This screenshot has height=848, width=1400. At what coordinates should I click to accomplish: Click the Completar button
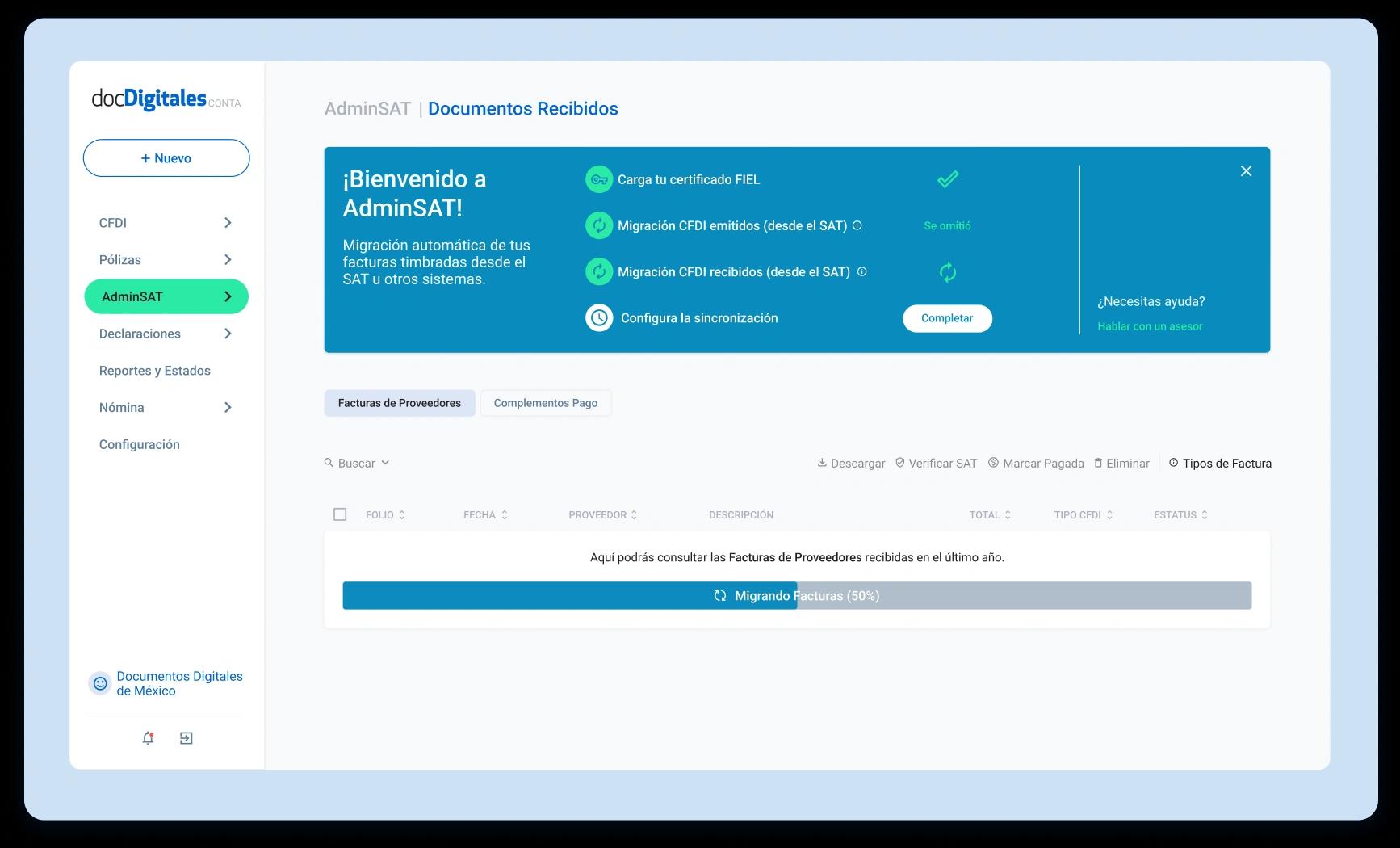point(947,318)
